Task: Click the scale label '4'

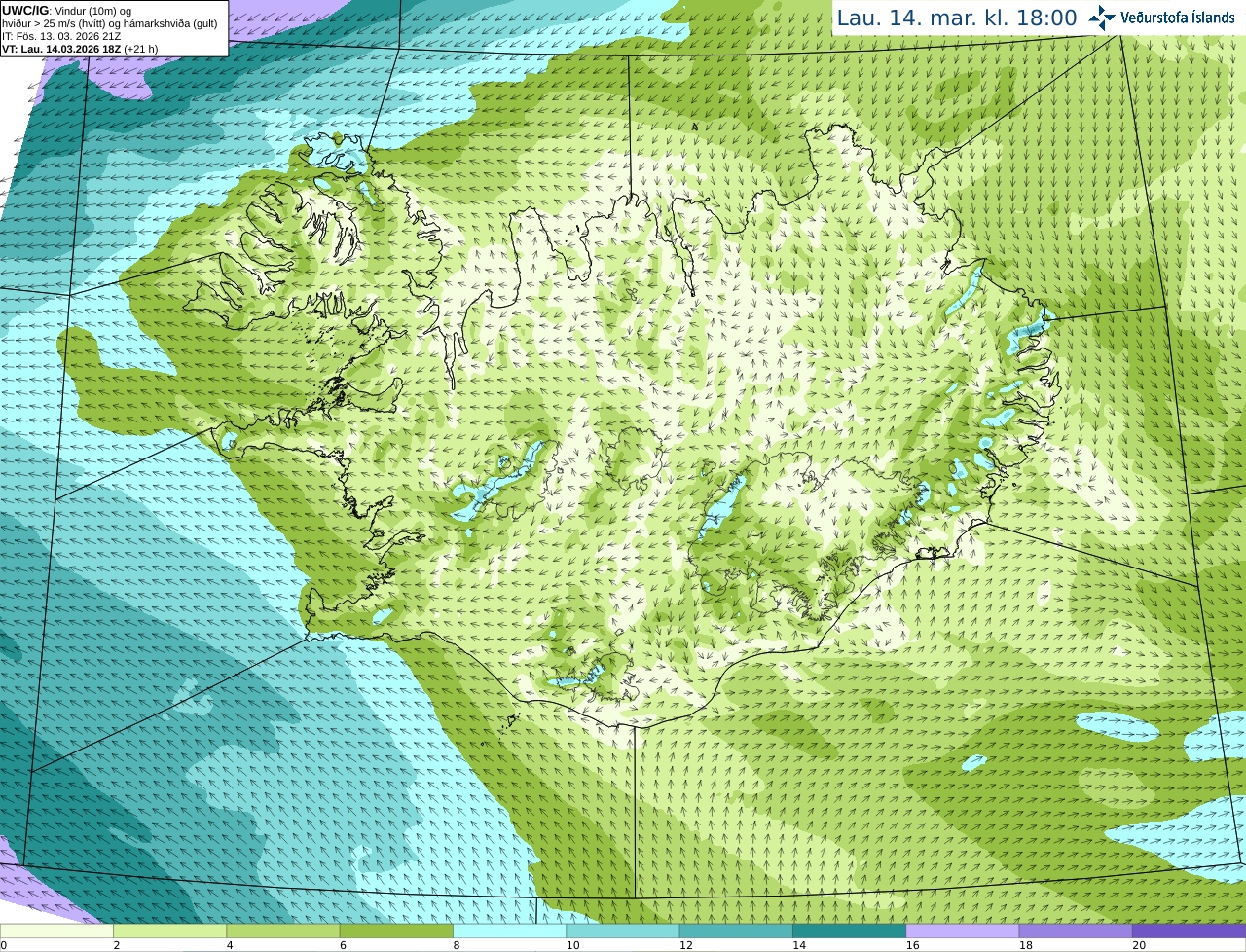Action: pyautogui.click(x=230, y=945)
